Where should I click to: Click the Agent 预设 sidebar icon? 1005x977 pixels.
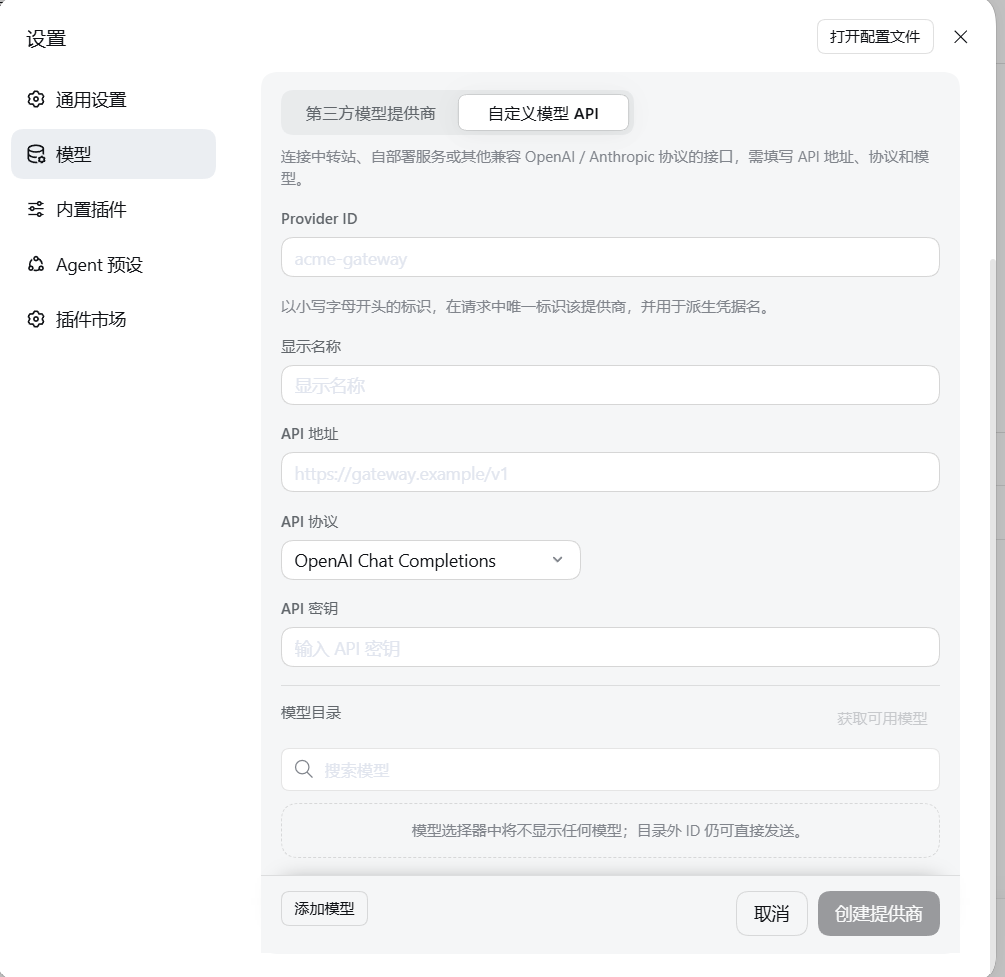(x=36, y=264)
